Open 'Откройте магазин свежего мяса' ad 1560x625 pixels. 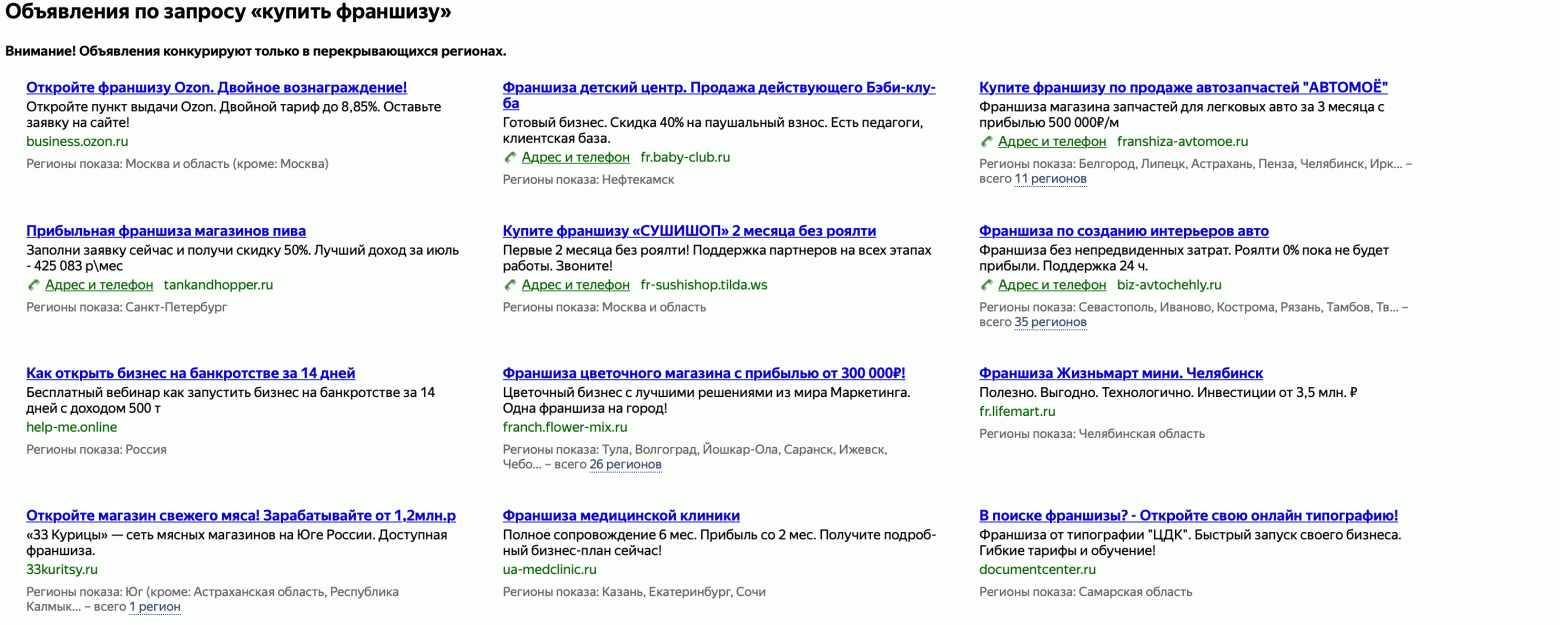coord(241,516)
